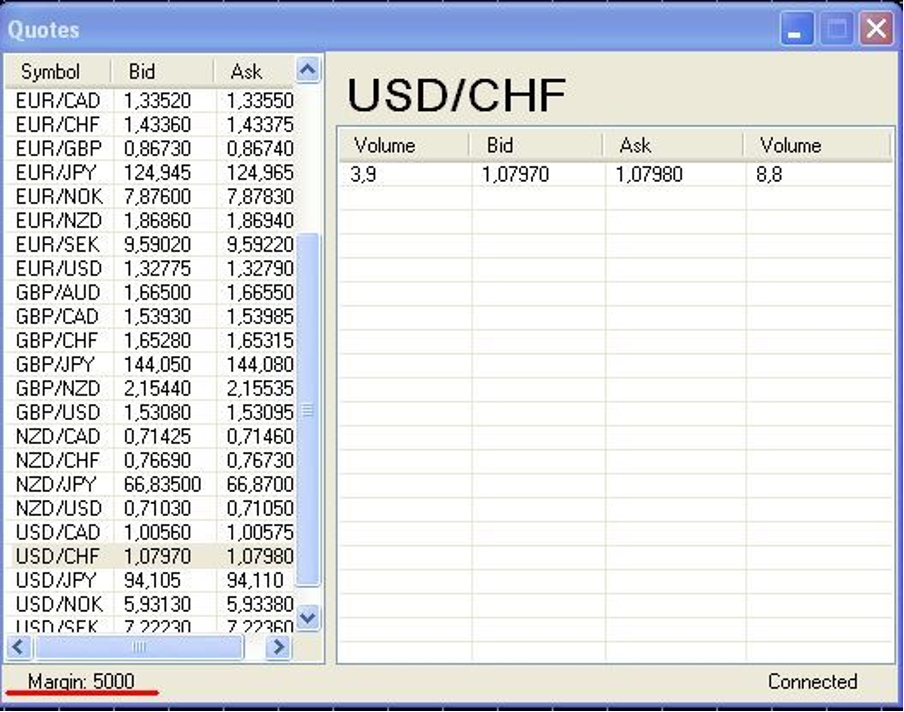The width and height of the screenshot is (904, 712).
Task: Sort list by Symbol column header
Action: [x=50, y=72]
